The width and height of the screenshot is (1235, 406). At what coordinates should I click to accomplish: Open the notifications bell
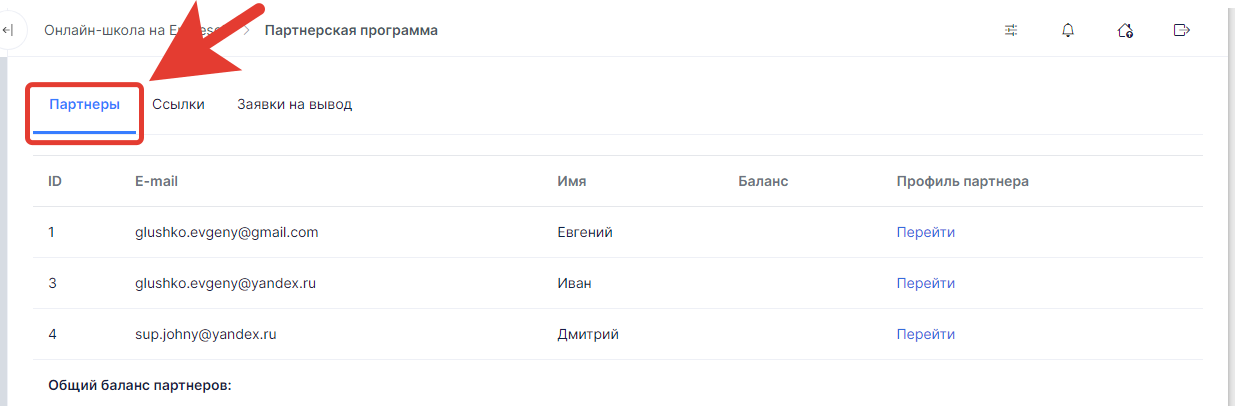point(1068,30)
